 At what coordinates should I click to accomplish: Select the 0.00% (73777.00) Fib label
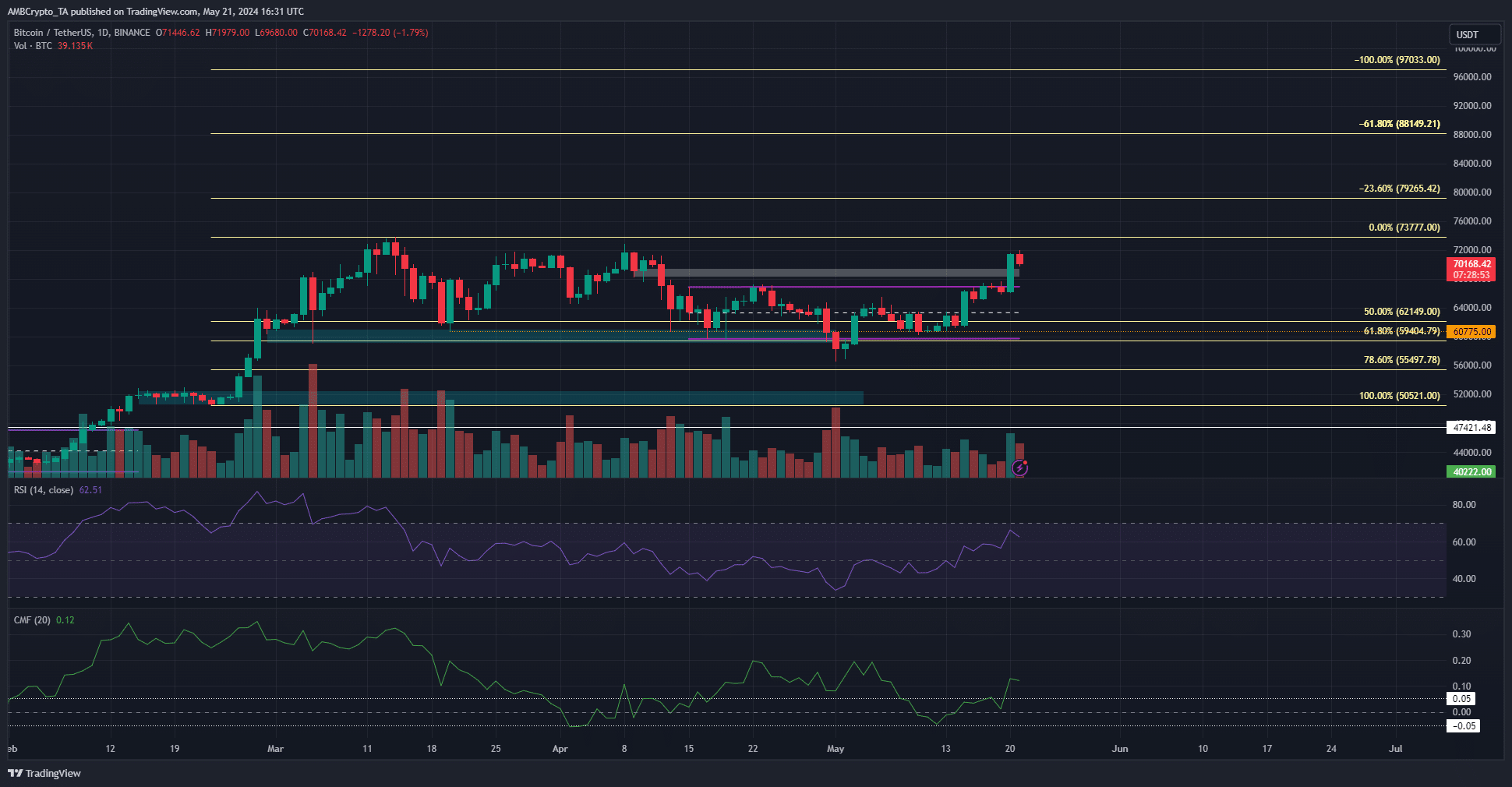point(1404,228)
